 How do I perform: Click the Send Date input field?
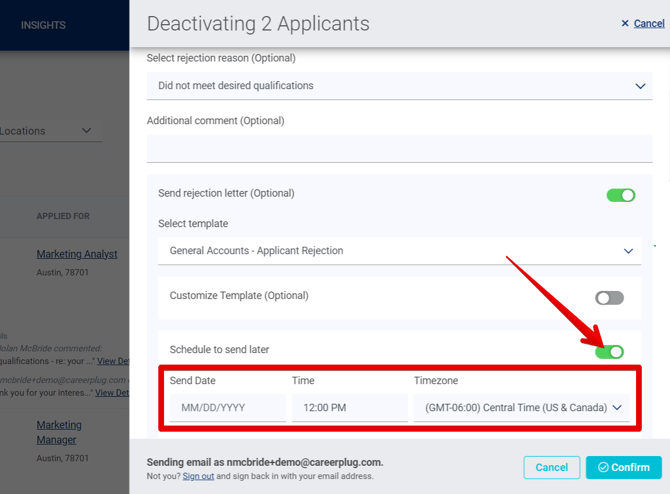tap(227, 408)
